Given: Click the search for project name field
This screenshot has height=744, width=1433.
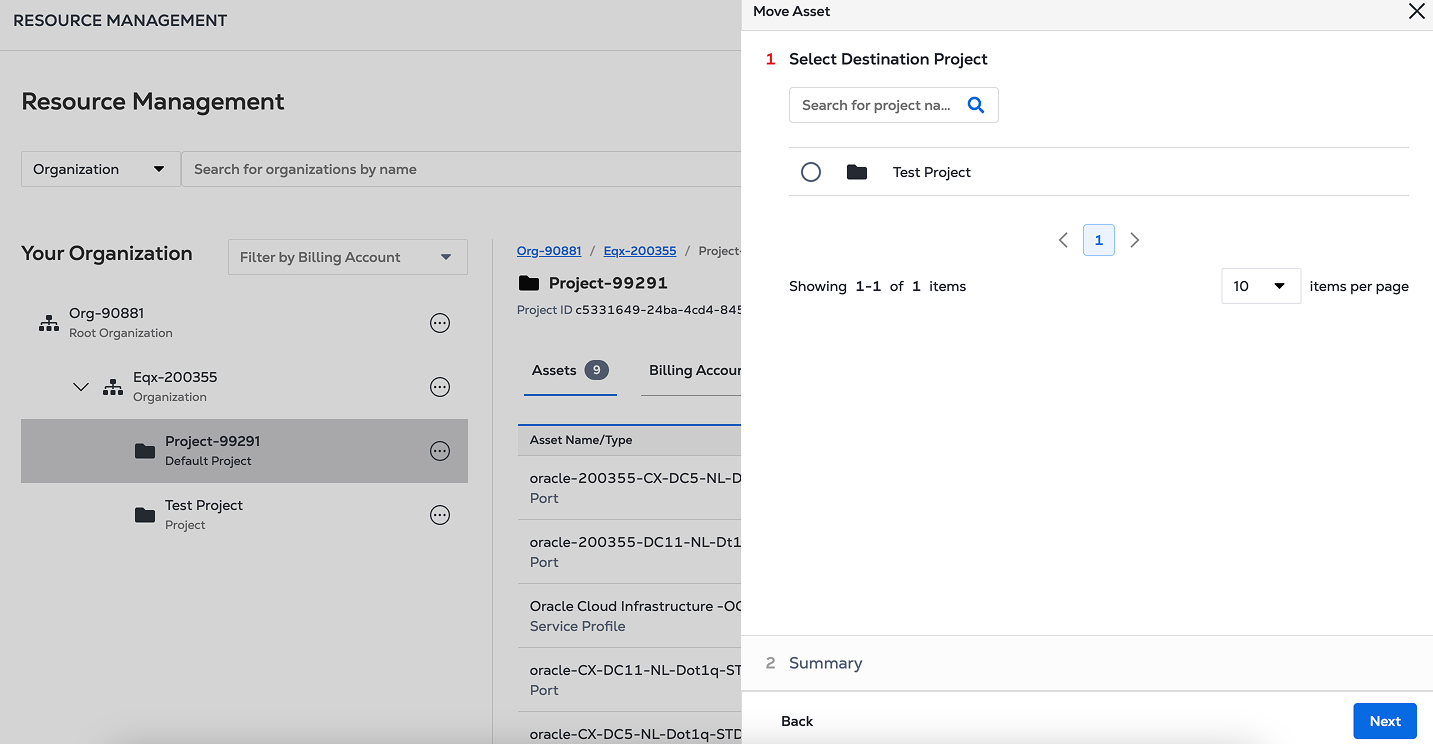Looking at the screenshot, I should pyautogui.click(x=876, y=105).
